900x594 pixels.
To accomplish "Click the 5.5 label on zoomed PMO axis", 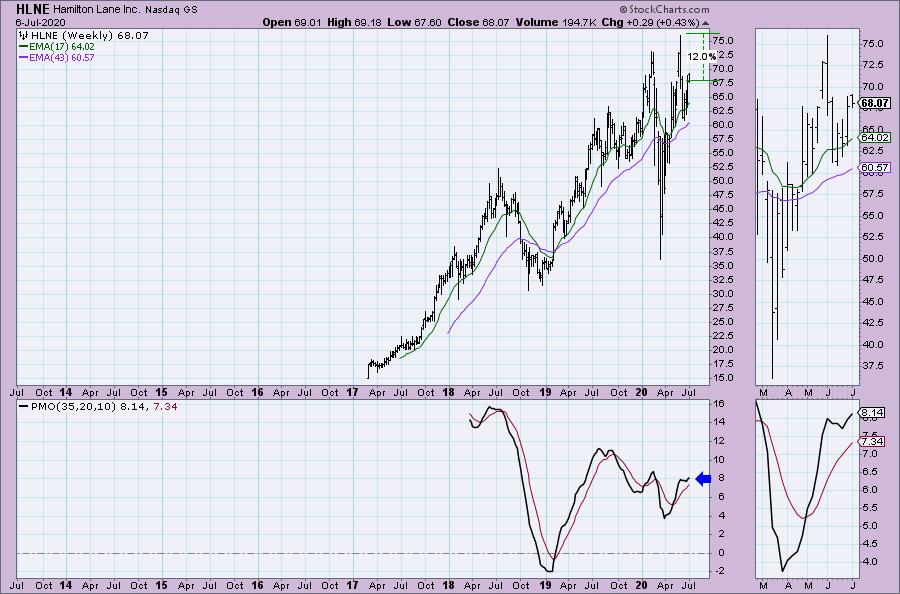I will (x=870, y=508).
